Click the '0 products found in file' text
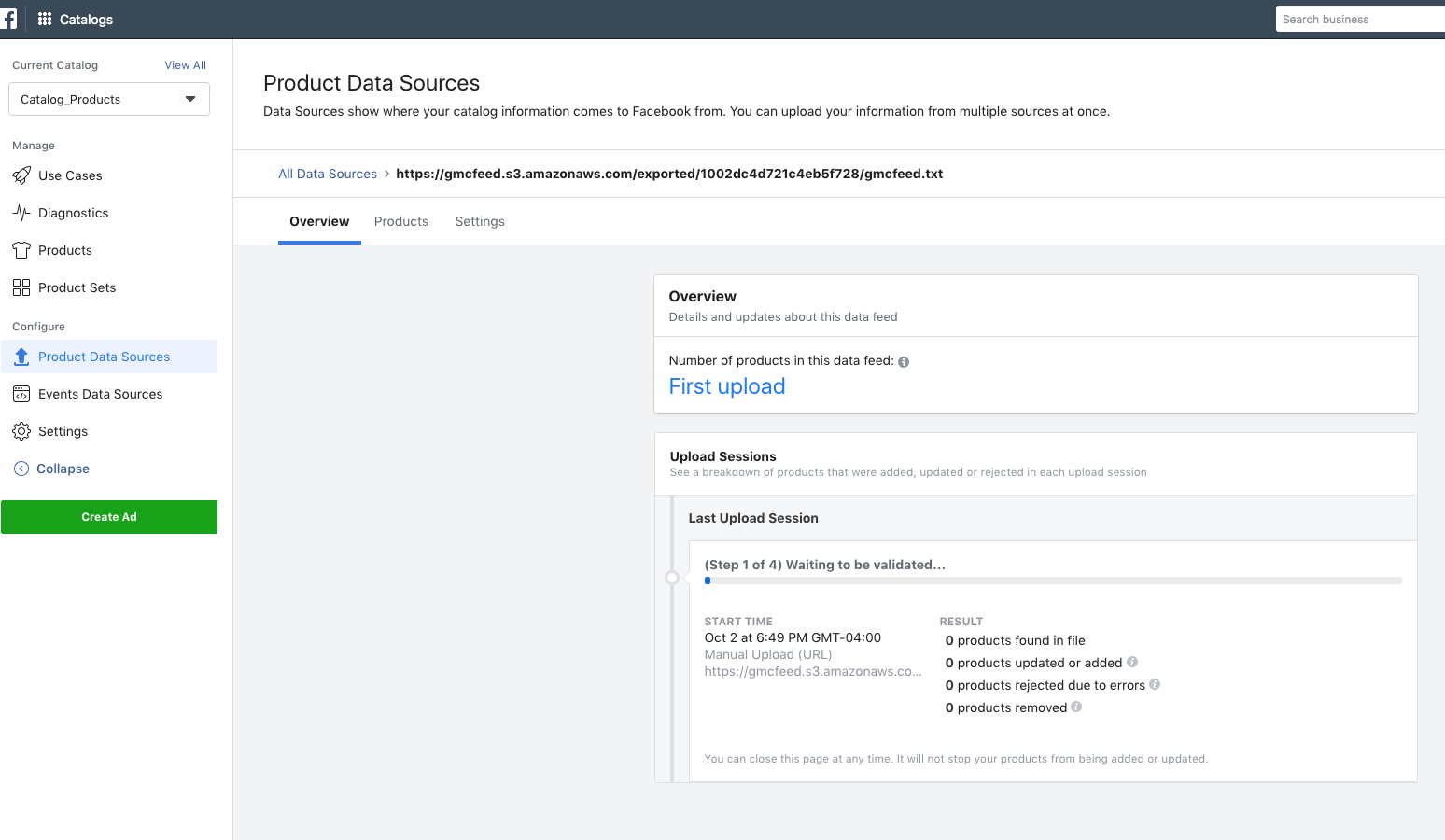 [1016, 640]
